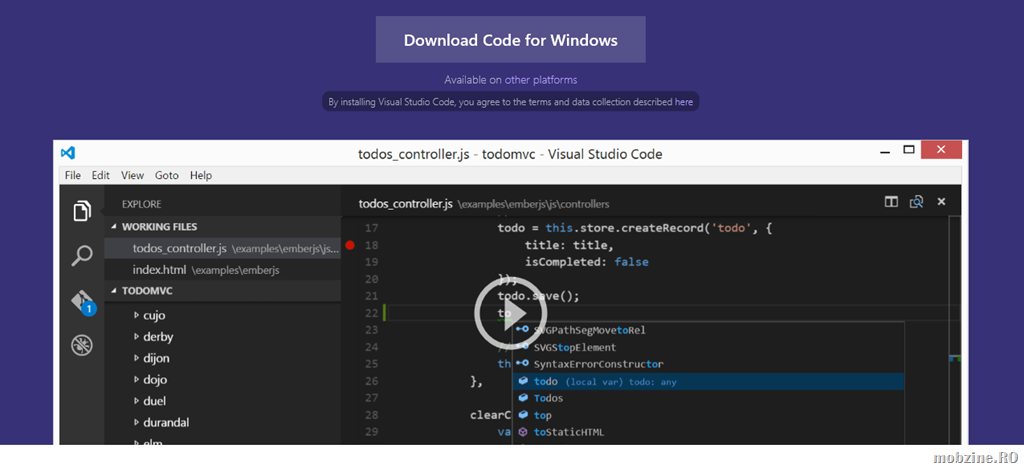Follow the other platforms link
1024x469 pixels.
click(540, 80)
